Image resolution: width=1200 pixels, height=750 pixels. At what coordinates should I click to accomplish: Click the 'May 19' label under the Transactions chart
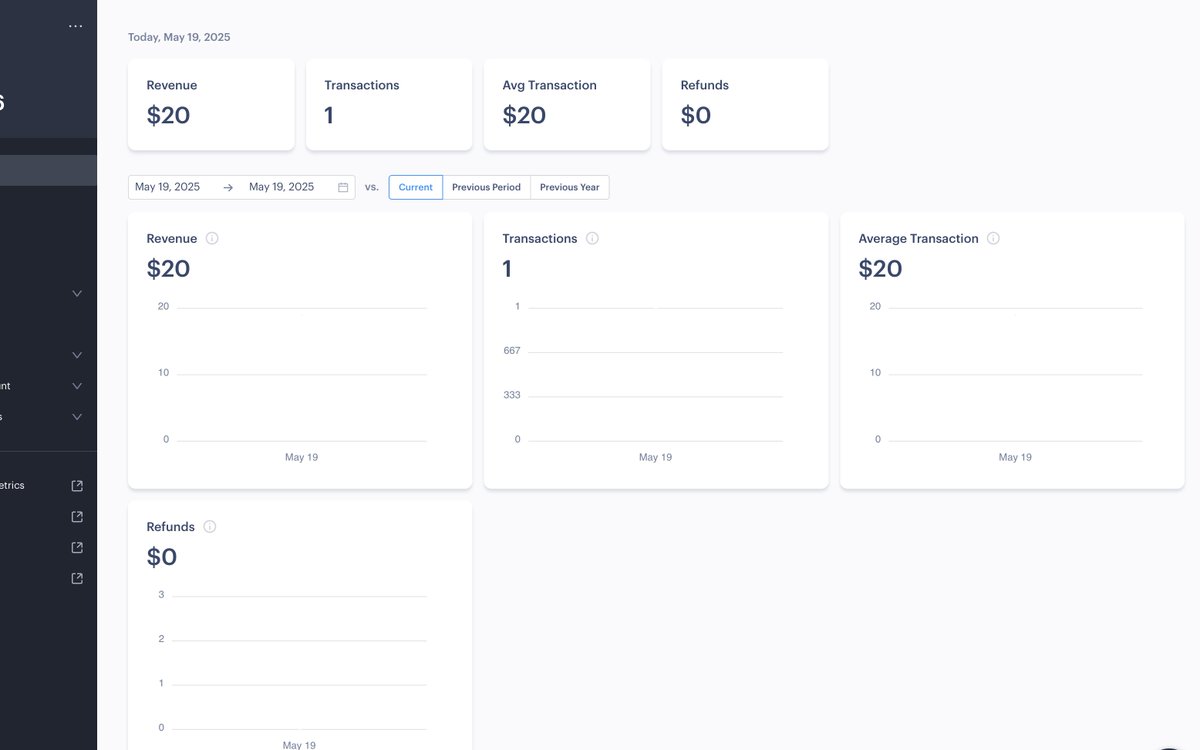click(655, 457)
